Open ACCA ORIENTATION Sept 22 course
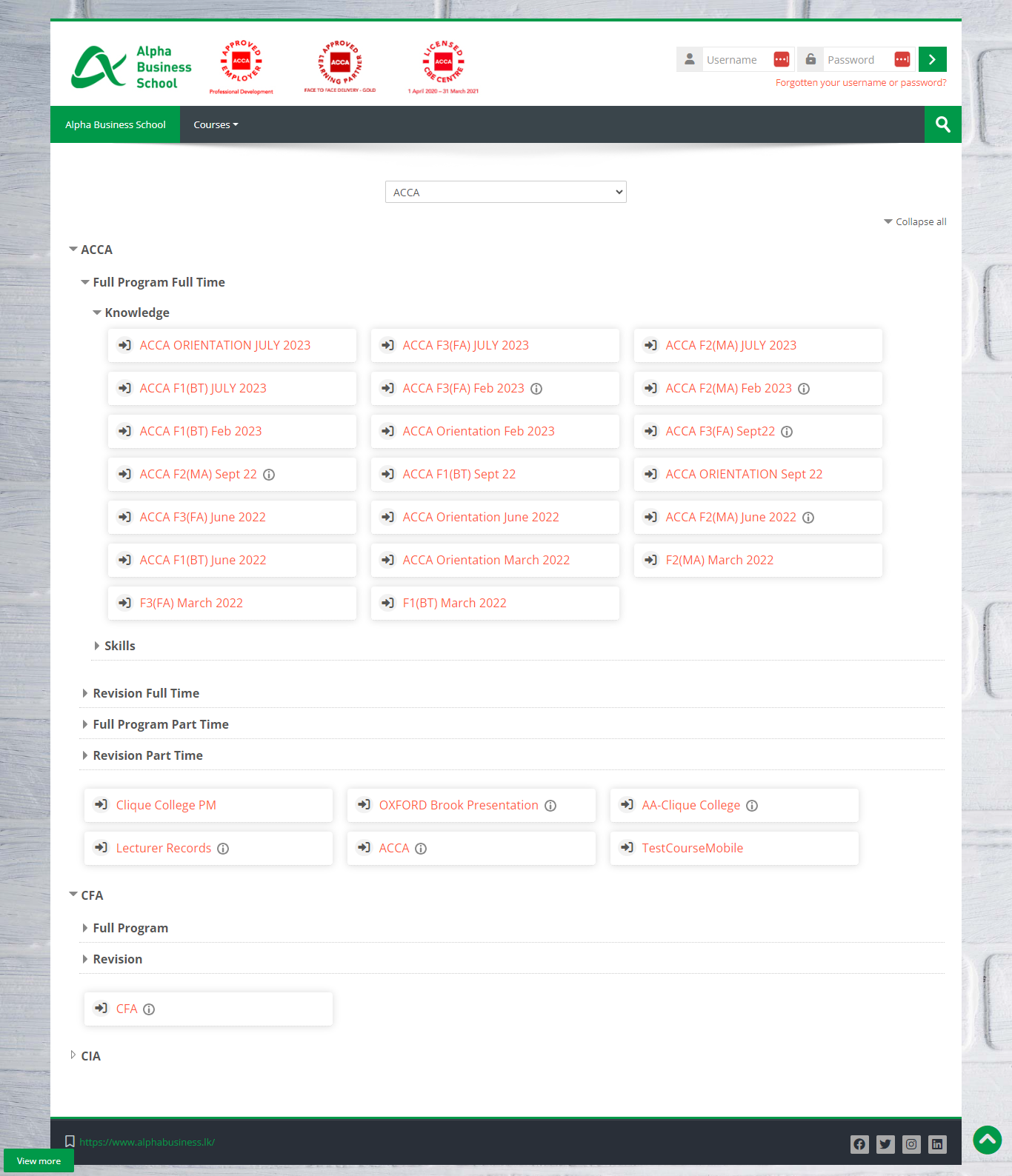1012x1176 pixels. 744,474
